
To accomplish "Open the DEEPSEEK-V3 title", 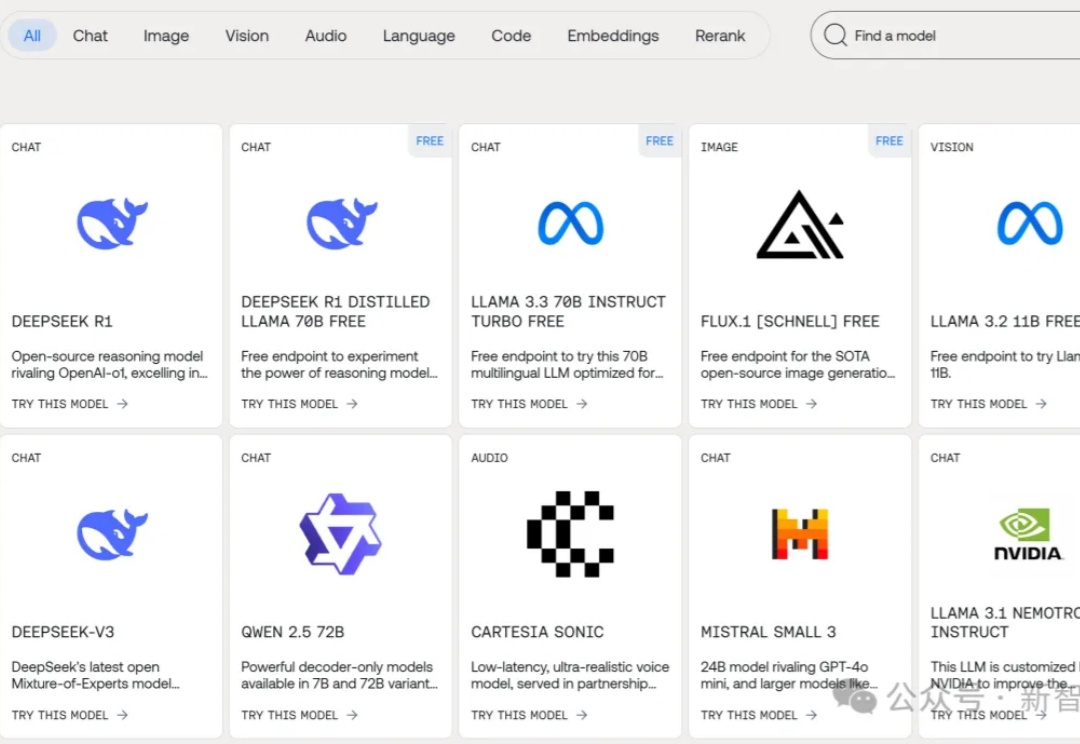I will tap(63, 632).
